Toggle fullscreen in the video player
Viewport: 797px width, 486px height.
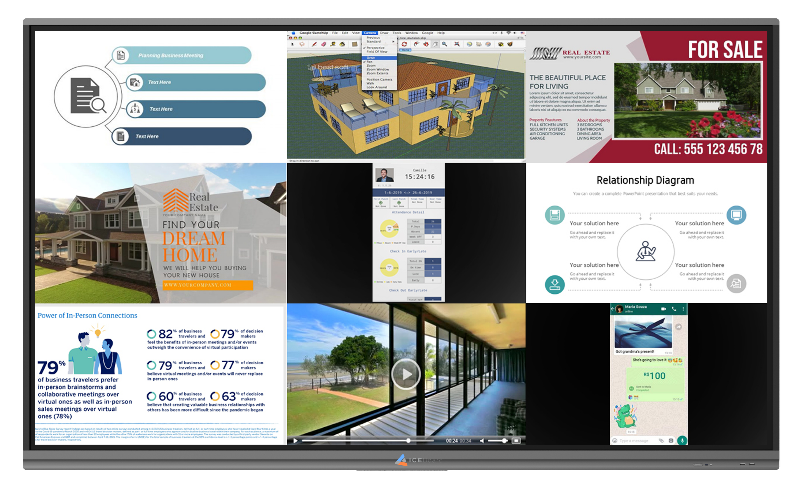516,441
